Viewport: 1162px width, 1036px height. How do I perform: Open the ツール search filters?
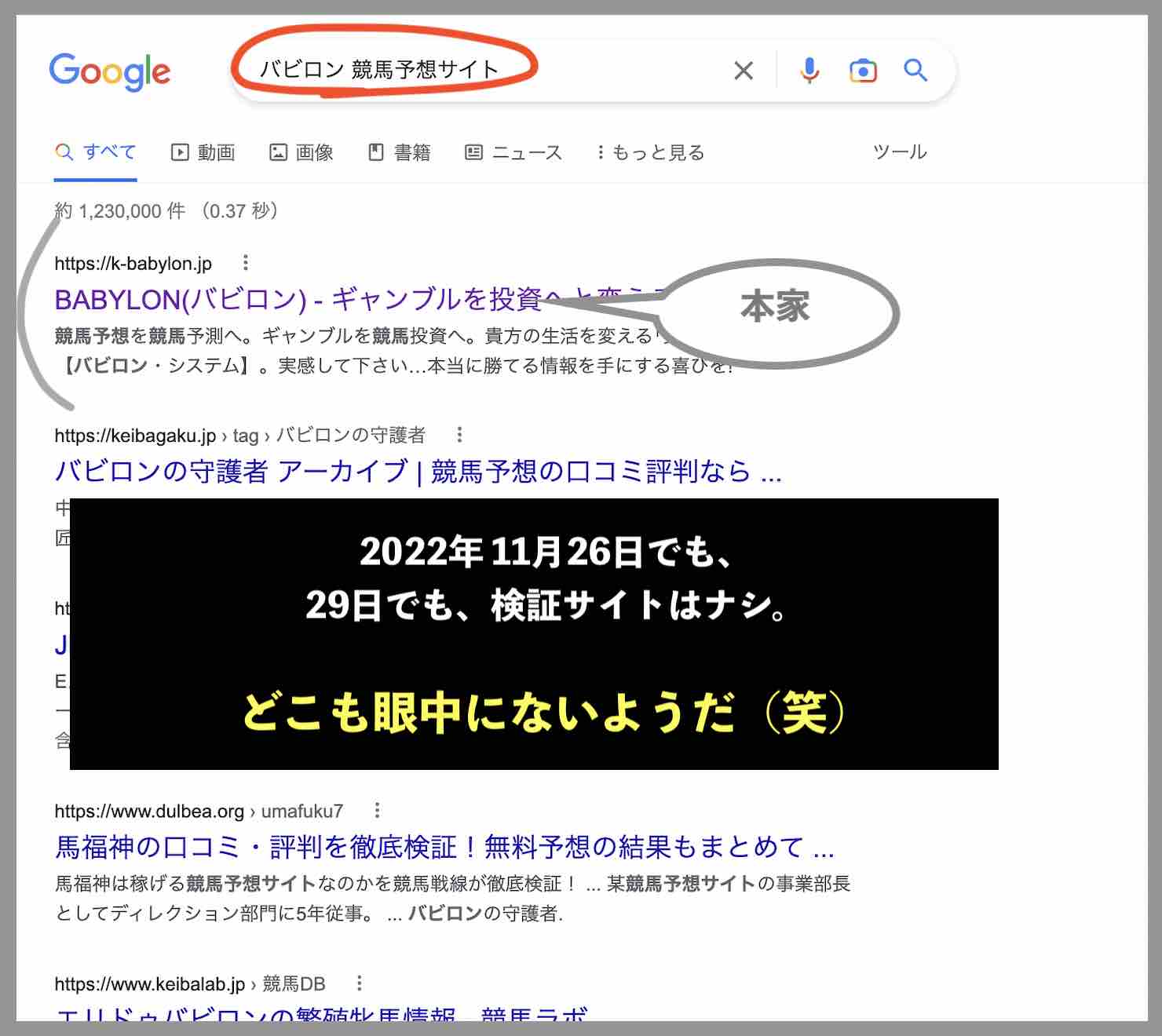(x=899, y=152)
